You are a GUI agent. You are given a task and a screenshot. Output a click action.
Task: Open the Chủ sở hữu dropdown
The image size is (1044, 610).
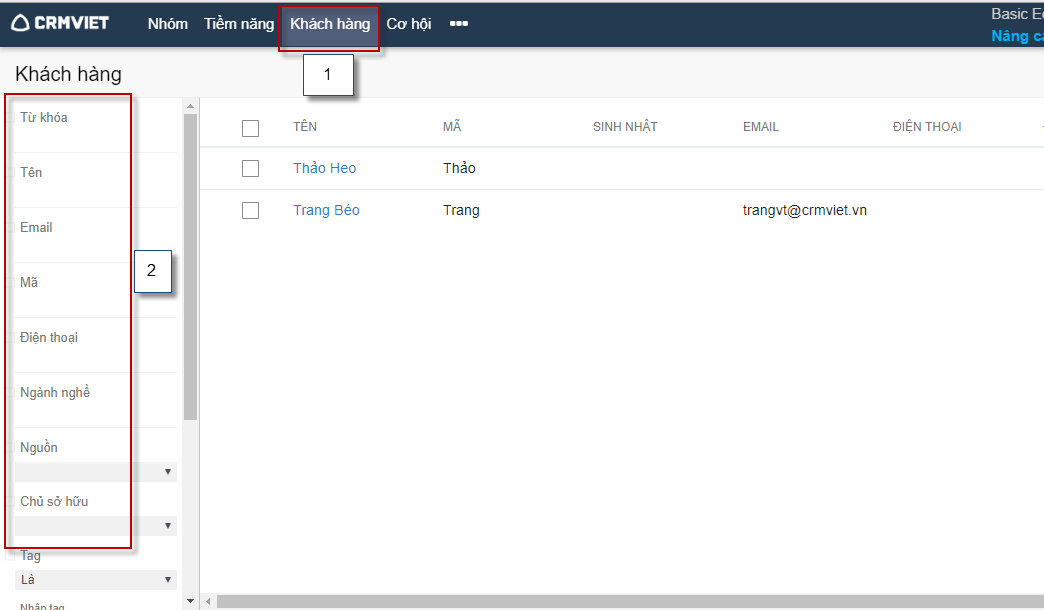point(96,526)
